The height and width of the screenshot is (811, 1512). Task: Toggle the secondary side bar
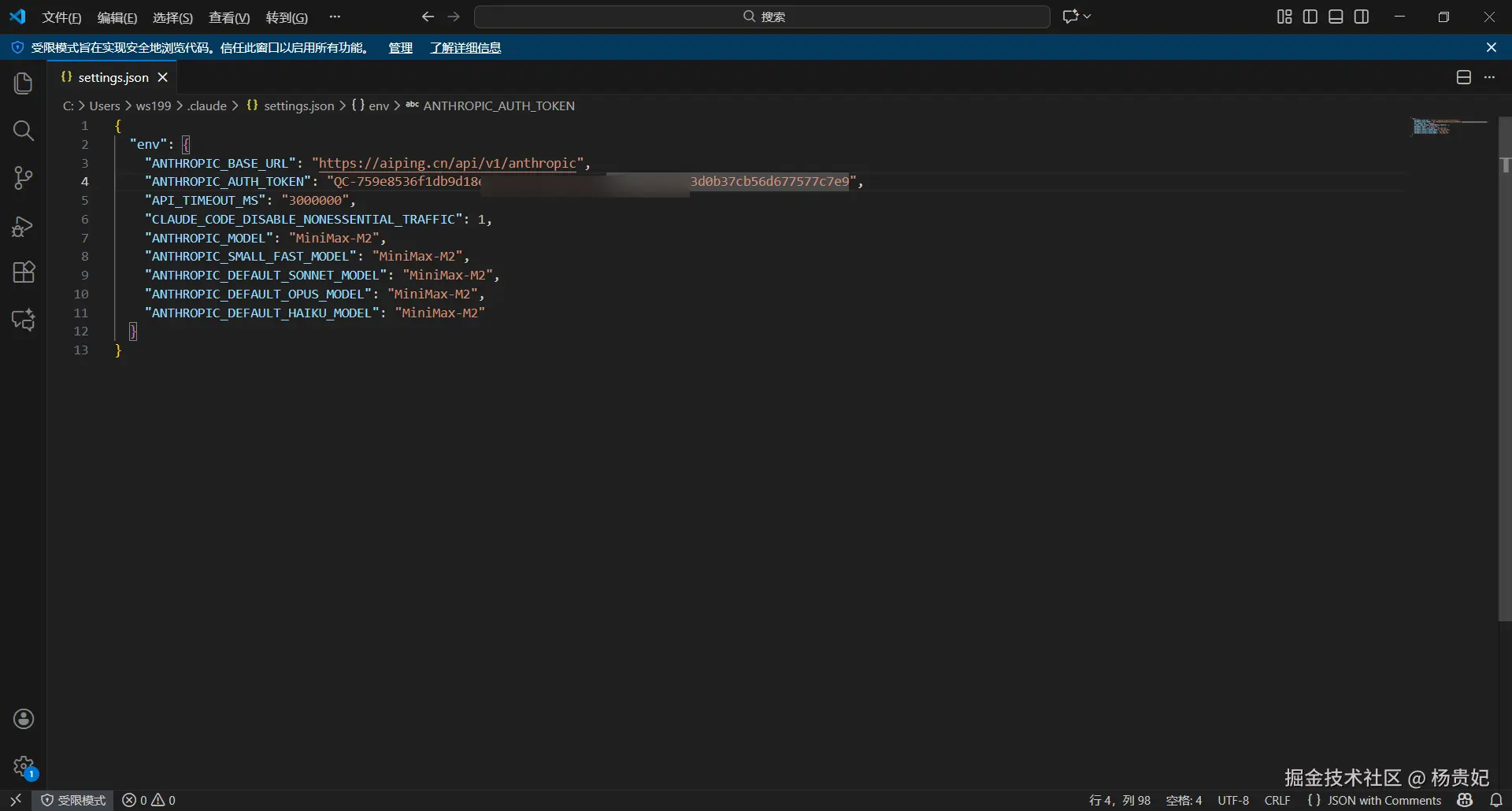coord(1362,17)
